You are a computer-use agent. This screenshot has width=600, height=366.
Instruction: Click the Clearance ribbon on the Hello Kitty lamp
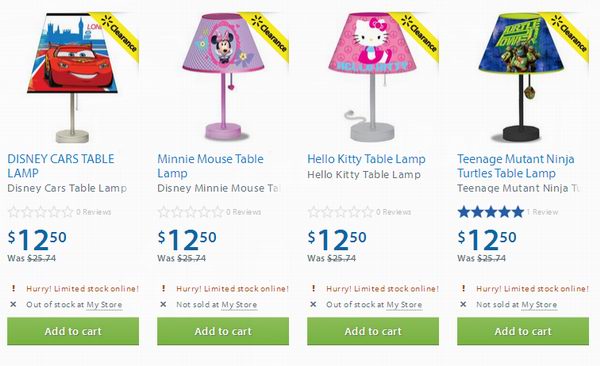(x=419, y=33)
